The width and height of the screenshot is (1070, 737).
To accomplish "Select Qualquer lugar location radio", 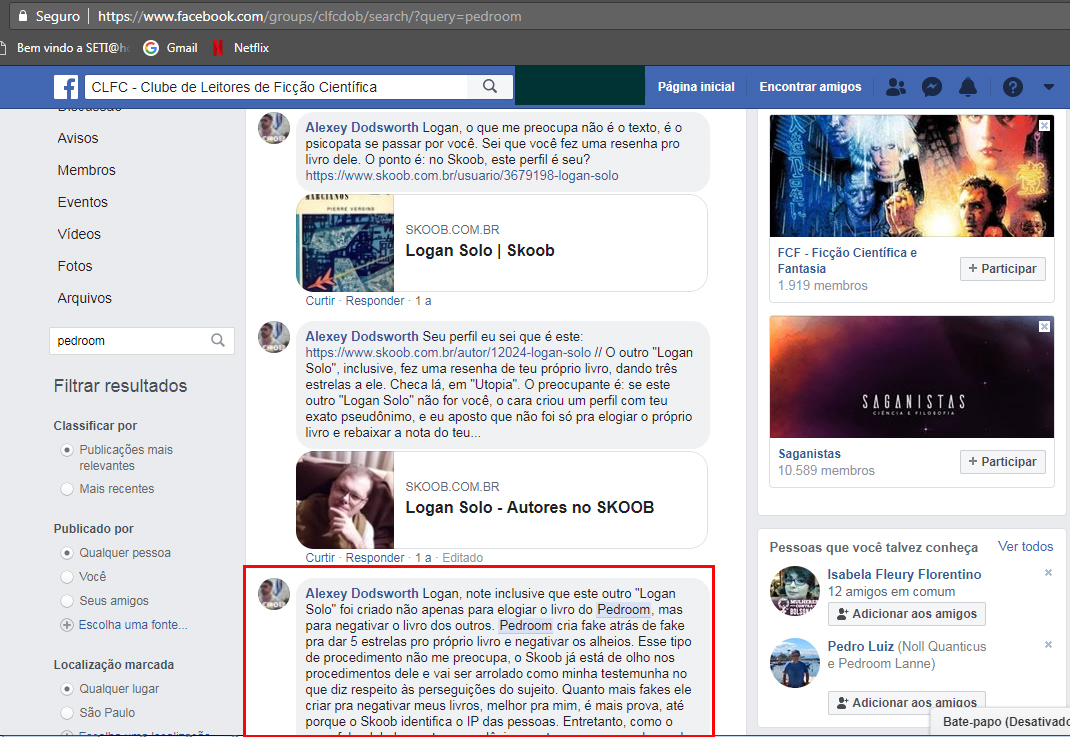I will (67, 689).
